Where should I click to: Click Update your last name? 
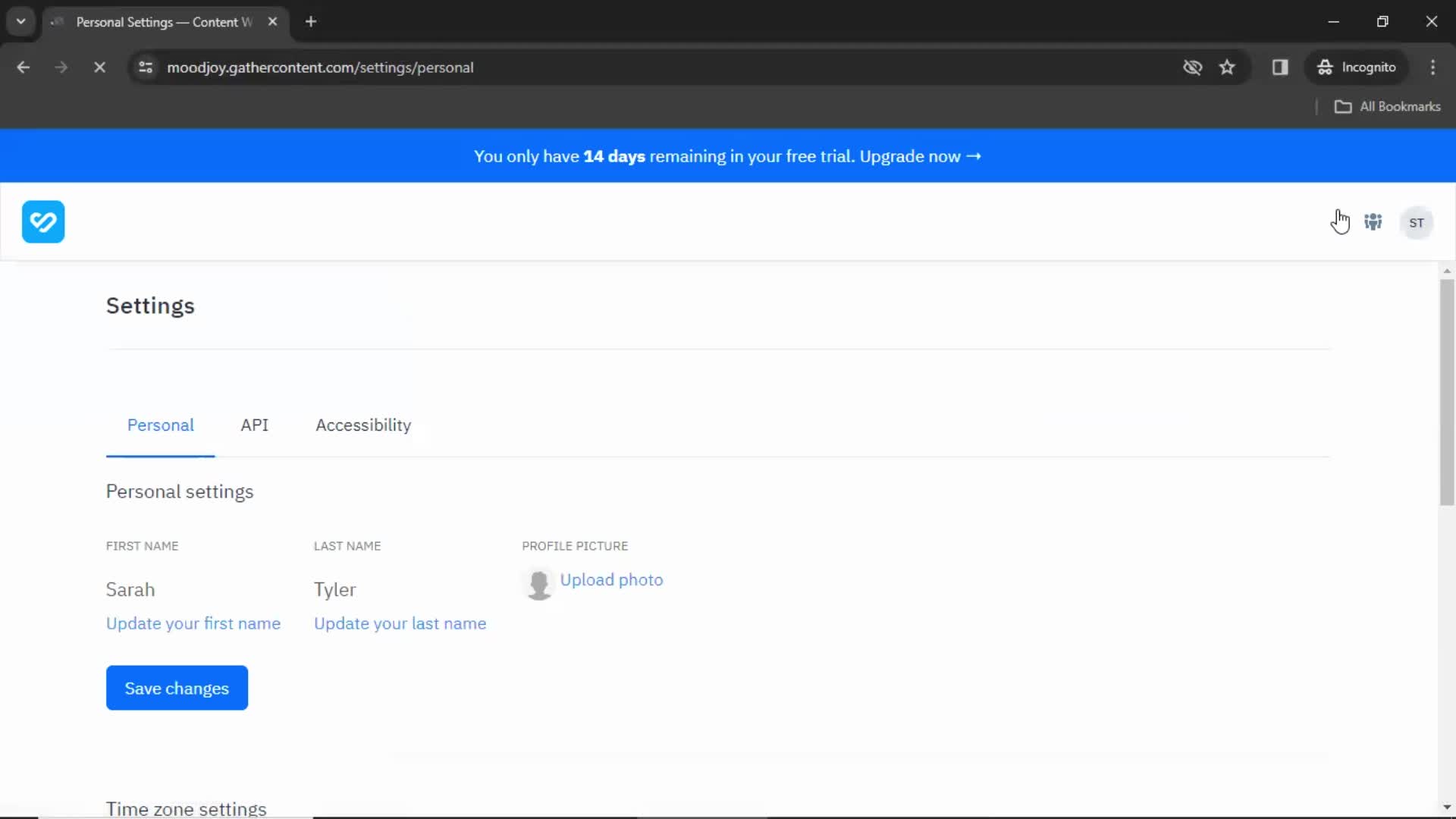(400, 623)
